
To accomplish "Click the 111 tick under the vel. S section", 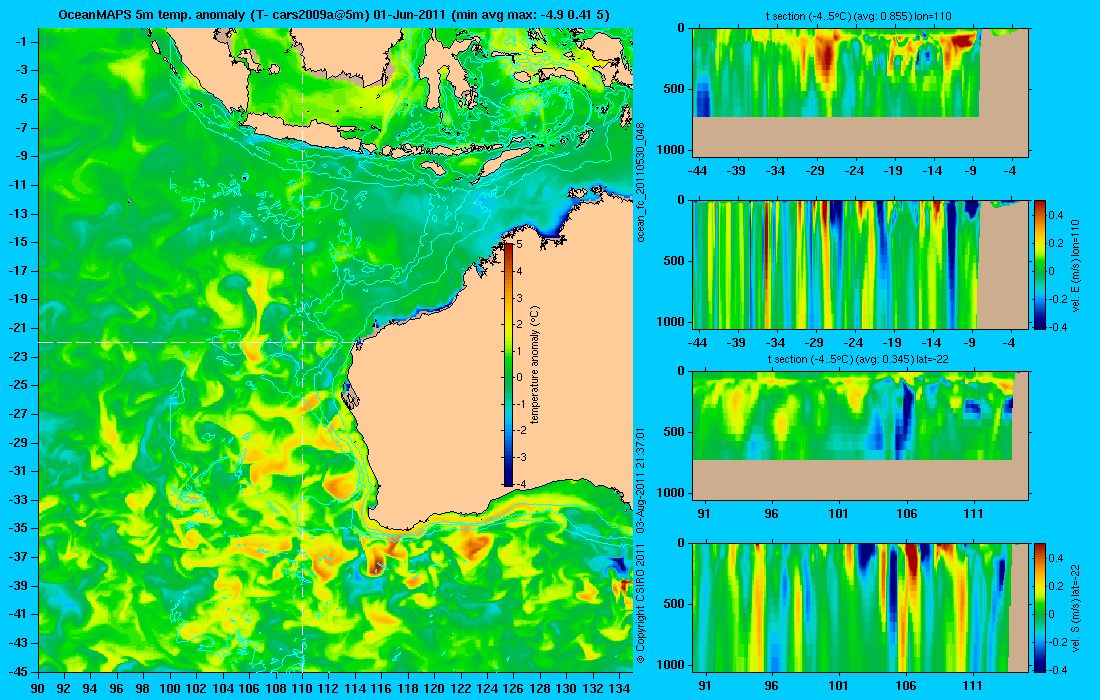I will [x=974, y=685].
